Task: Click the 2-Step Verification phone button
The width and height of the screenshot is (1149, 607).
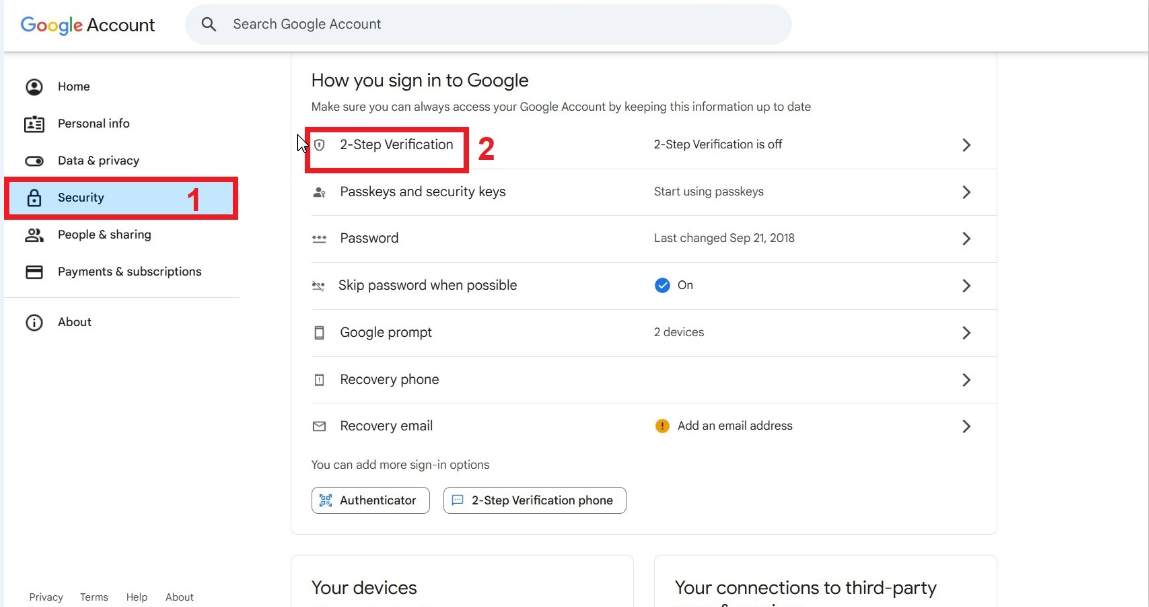Action: pyautogui.click(x=534, y=500)
